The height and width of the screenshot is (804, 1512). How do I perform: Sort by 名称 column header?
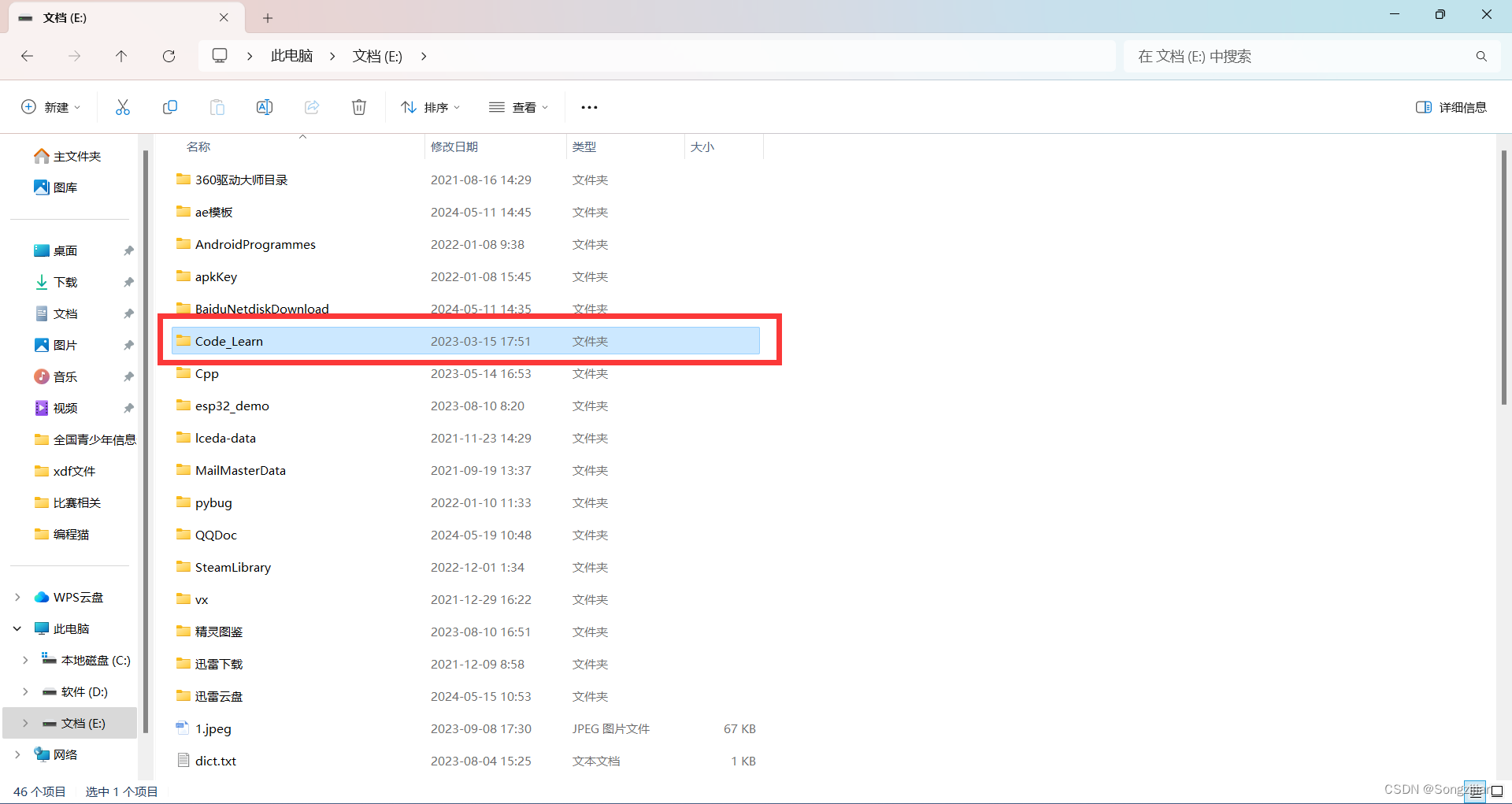click(198, 146)
